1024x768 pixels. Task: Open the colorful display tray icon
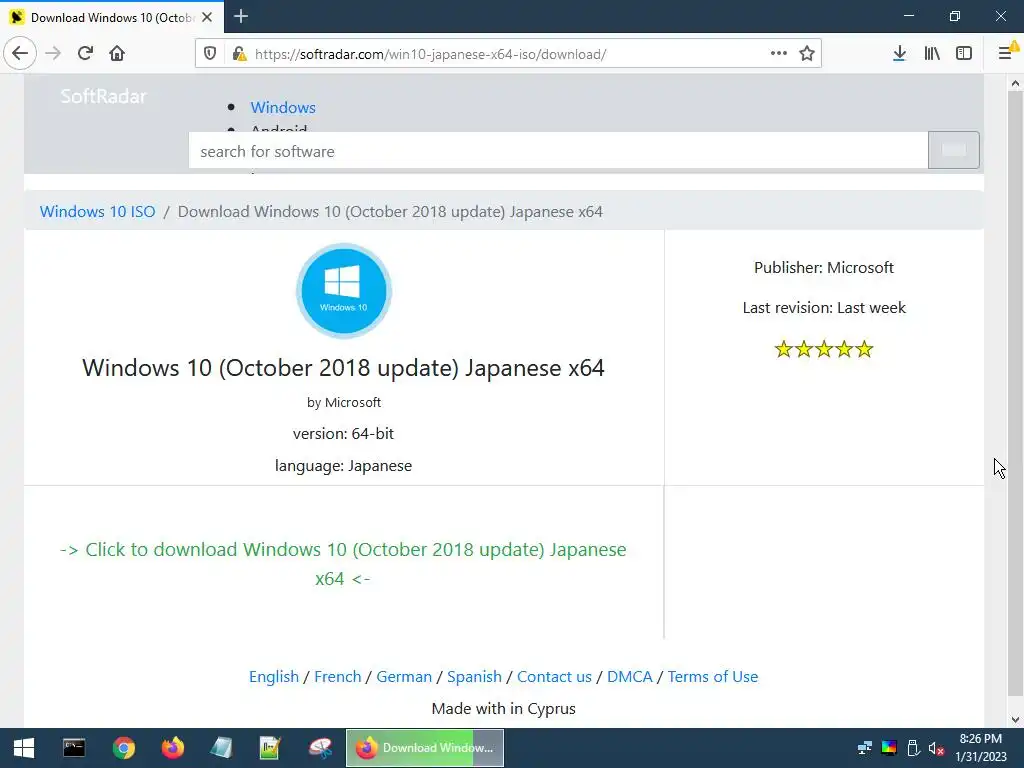point(889,748)
